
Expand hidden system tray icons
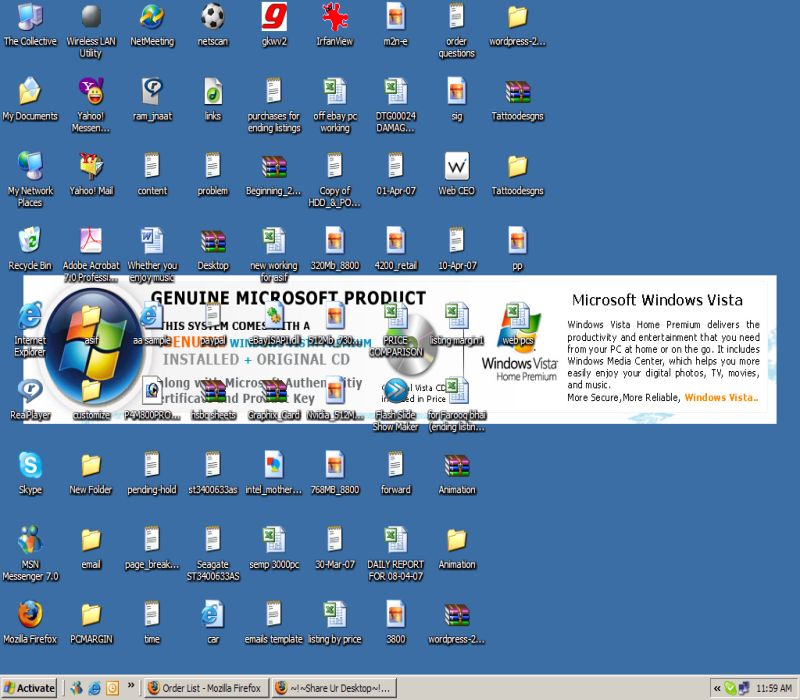point(717,688)
